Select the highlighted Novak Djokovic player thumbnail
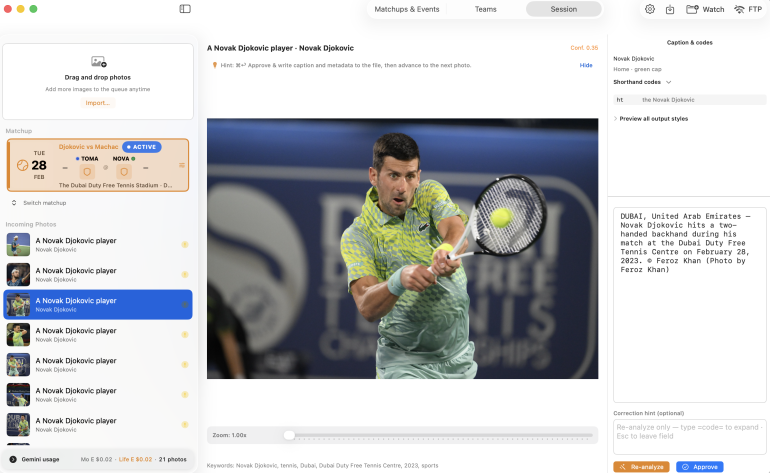This screenshot has height=473, width=770. [18, 305]
